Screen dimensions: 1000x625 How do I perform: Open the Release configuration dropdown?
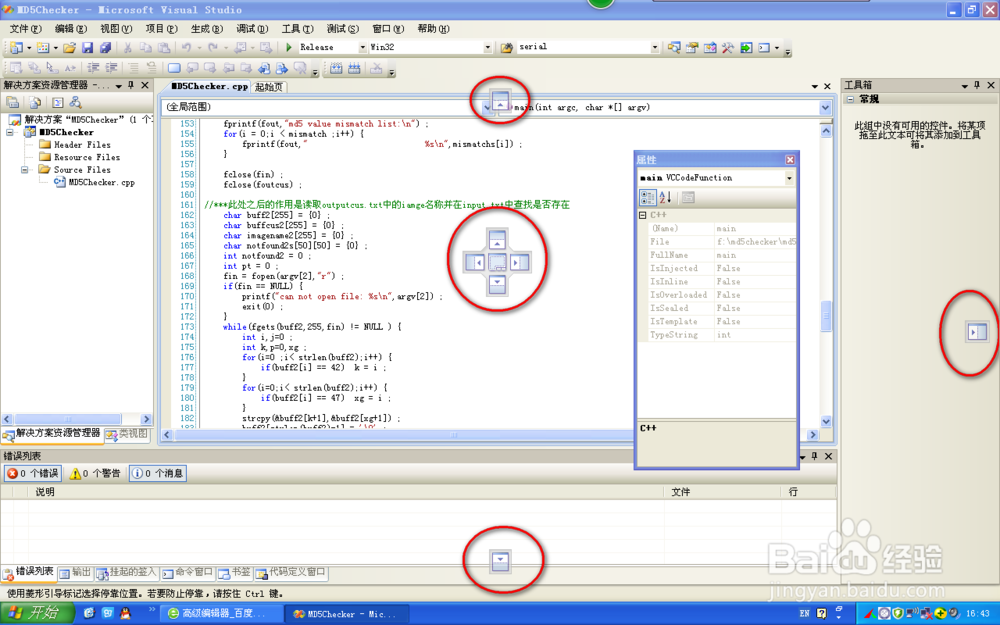(x=362, y=47)
